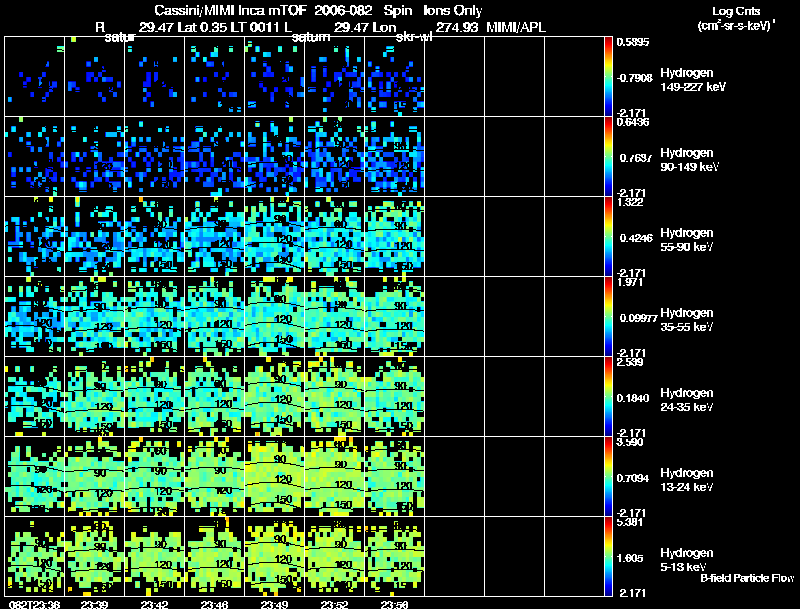Image resolution: width=800 pixels, height=609 pixels.
Task: Click the B-field Particle Flow legend text
Action: (x=746, y=578)
